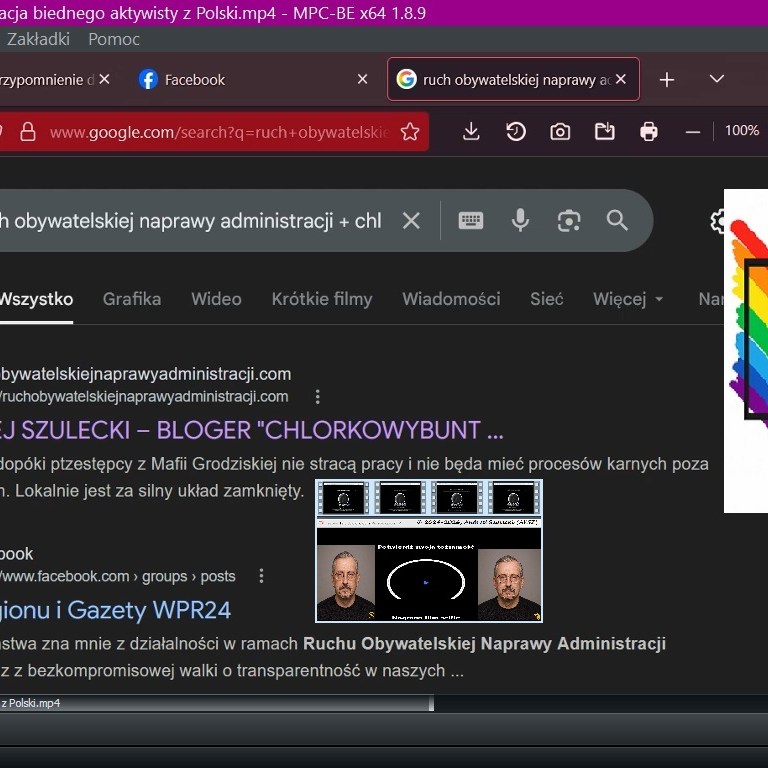Open the Gazety WPR24 Facebook result link
This screenshot has width=768, height=768.
click(115, 610)
